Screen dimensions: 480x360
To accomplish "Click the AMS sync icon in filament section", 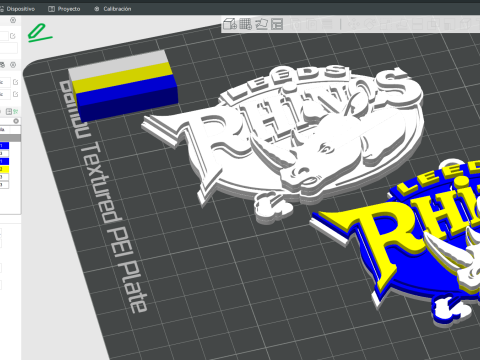I will click(2, 65).
